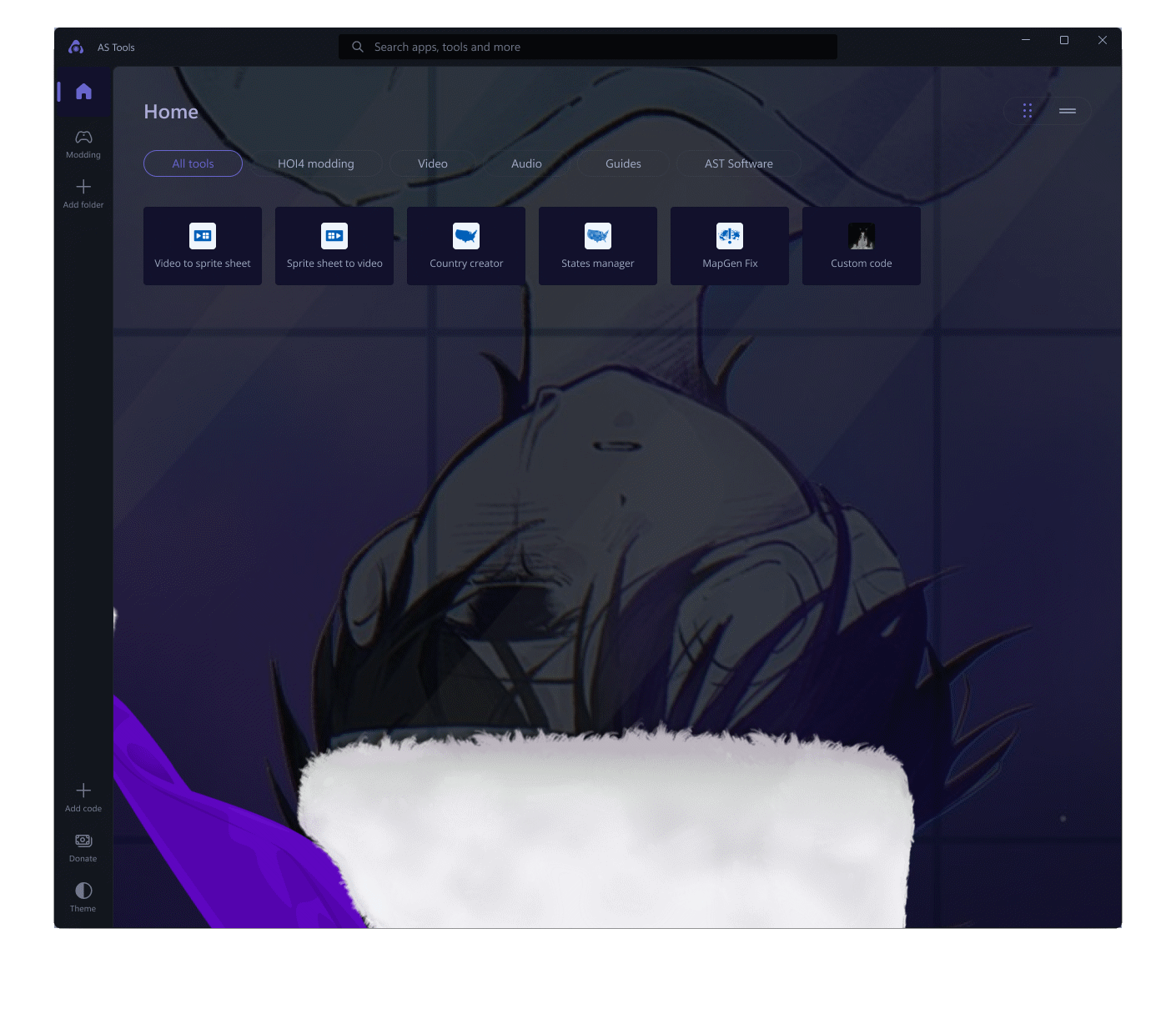This screenshot has width=1176, height=1009.
Task: Click the Add code plus icon
Action: click(83, 791)
